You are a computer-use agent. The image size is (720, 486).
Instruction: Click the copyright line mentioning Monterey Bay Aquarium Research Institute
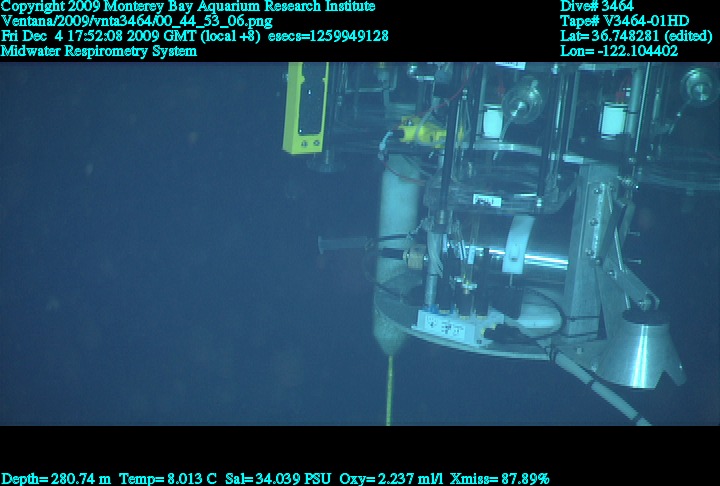pos(188,6)
